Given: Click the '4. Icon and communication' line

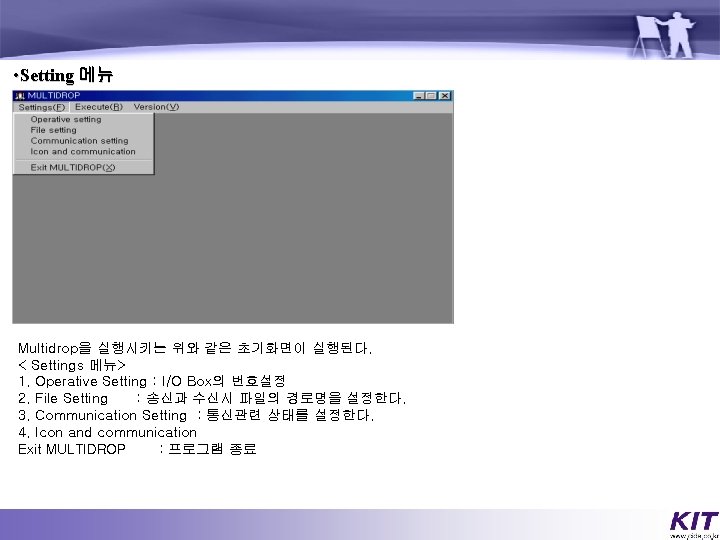Looking at the screenshot, I should pyautogui.click(x=107, y=432).
